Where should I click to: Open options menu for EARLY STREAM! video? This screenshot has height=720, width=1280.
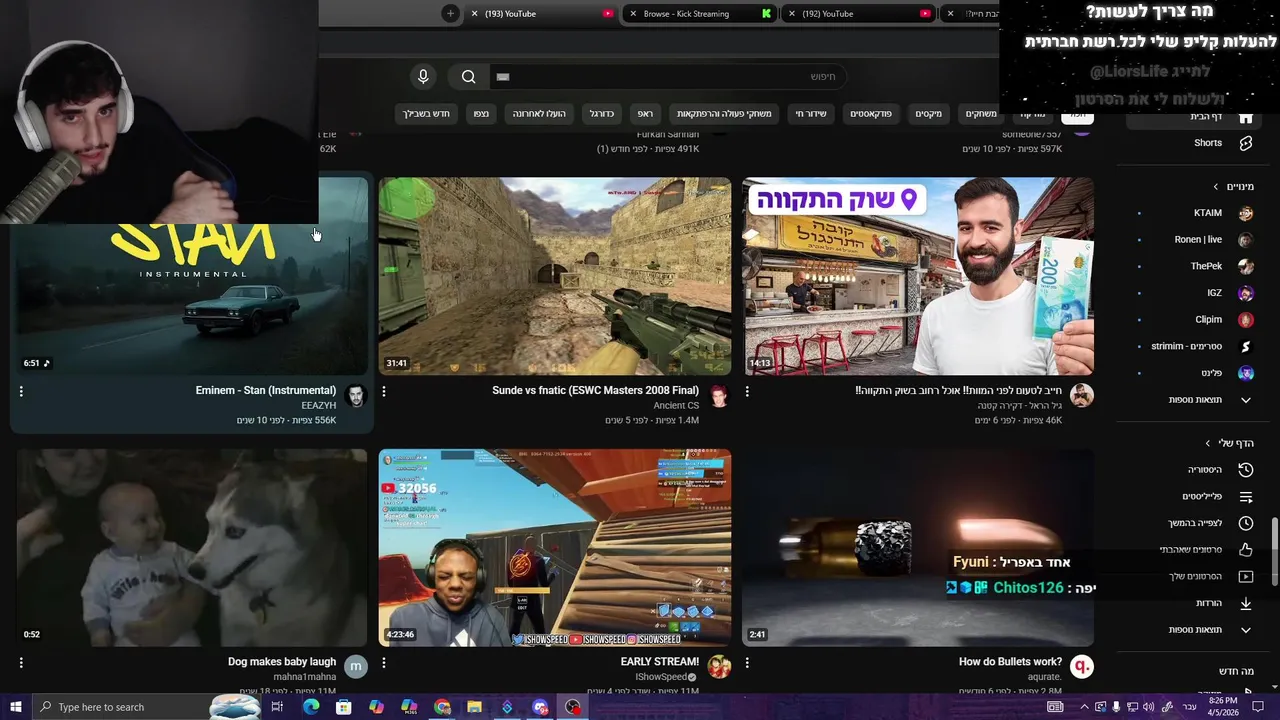coord(384,663)
